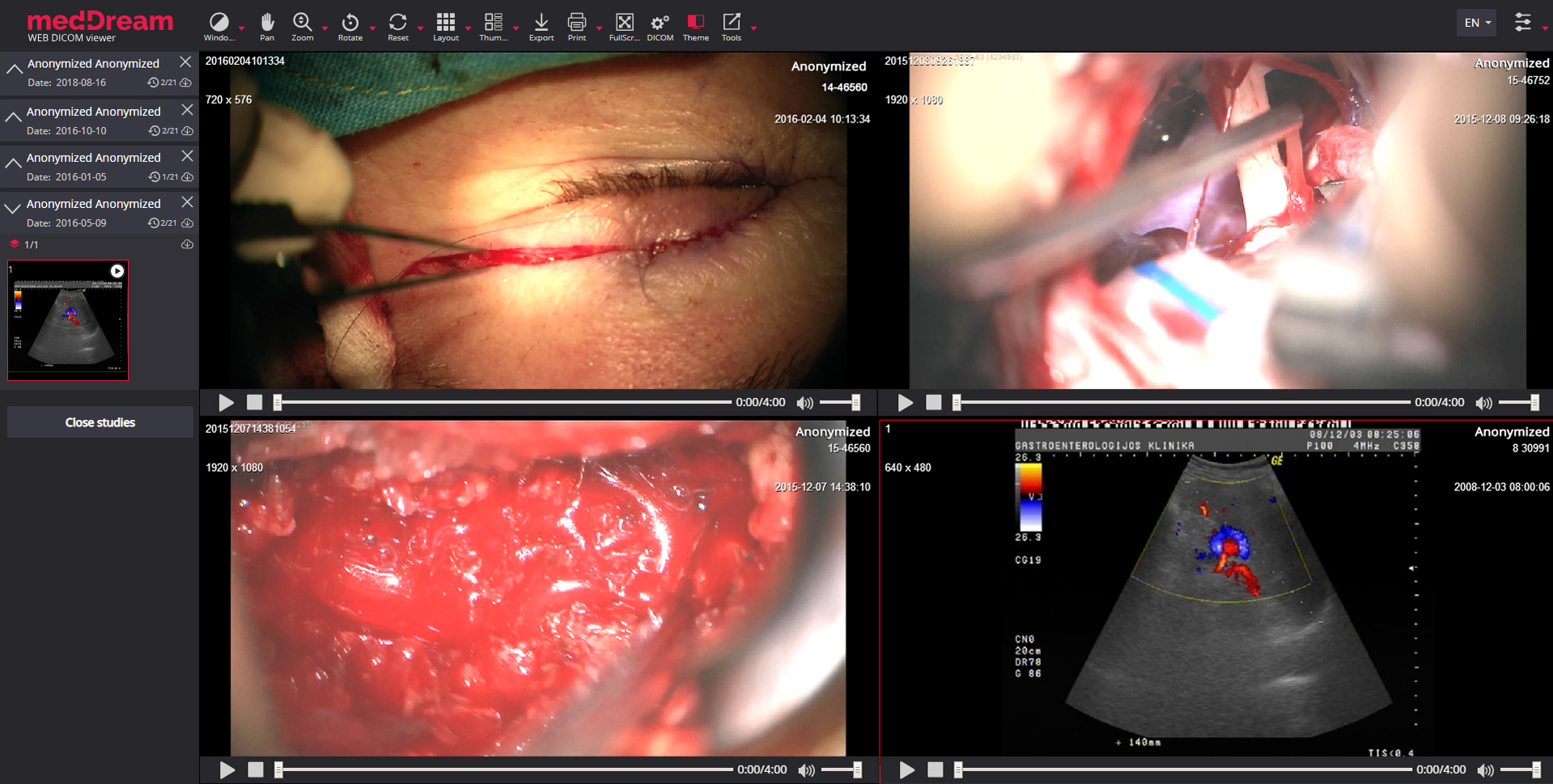Toggle the Theme color mode
This screenshot has width=1553, height=784.
[695, 23]
